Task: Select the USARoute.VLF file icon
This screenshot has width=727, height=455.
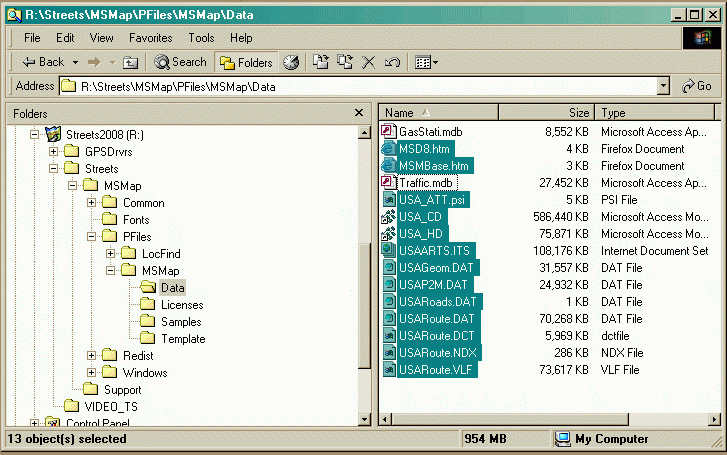Action: [x=388, y=370]
